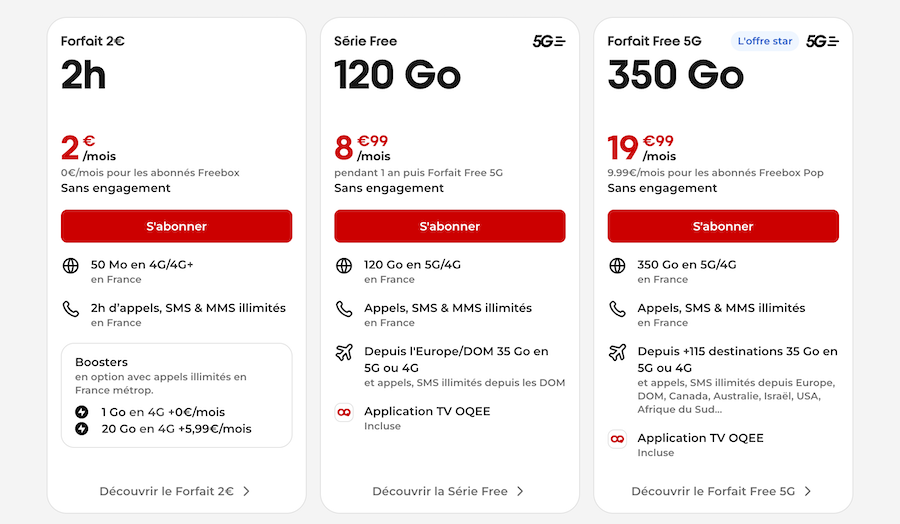
Task: Click pendant 1 an puis Forfait Free 5G note
Action: tap(418, 173)
